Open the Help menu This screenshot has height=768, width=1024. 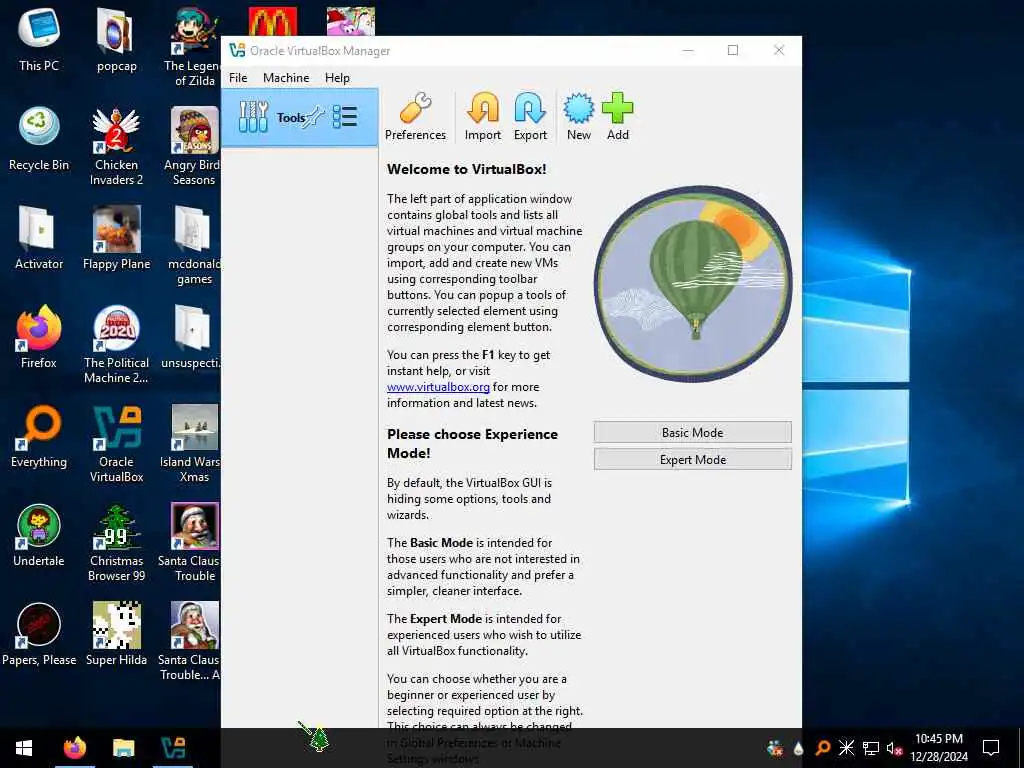click(x=337, y=78)
